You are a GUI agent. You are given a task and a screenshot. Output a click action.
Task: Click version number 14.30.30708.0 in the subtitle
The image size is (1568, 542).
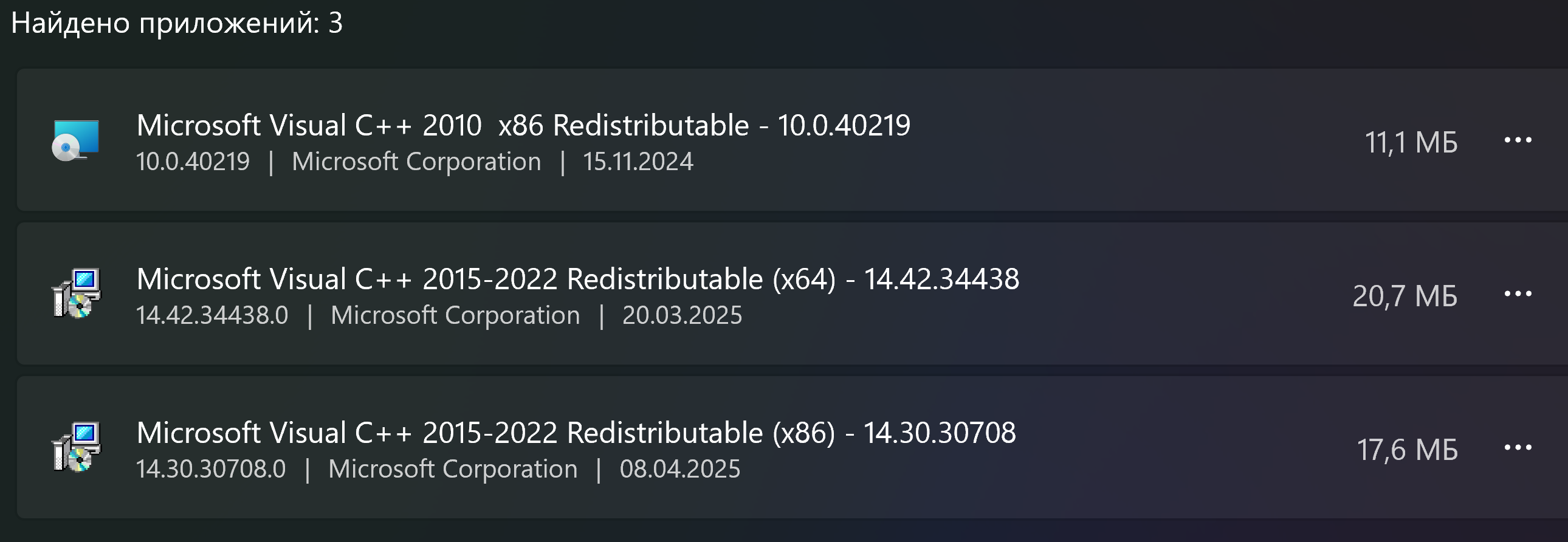(x=211, y=470)
